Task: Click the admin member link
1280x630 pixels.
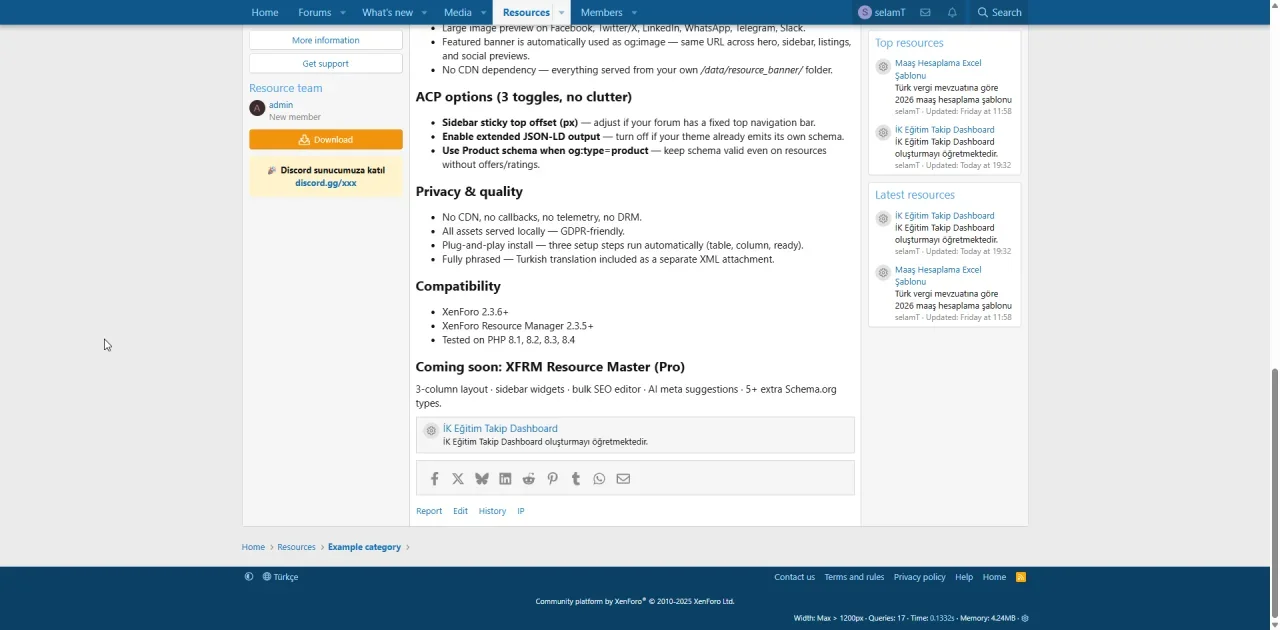Action: [x=281, y=105]
